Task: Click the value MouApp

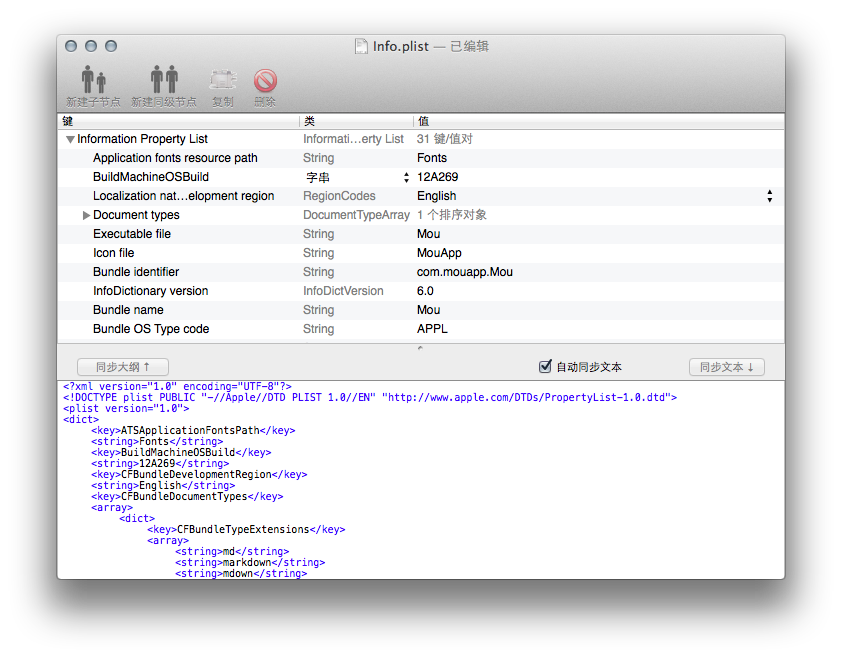Action: (x=439, y=253)
